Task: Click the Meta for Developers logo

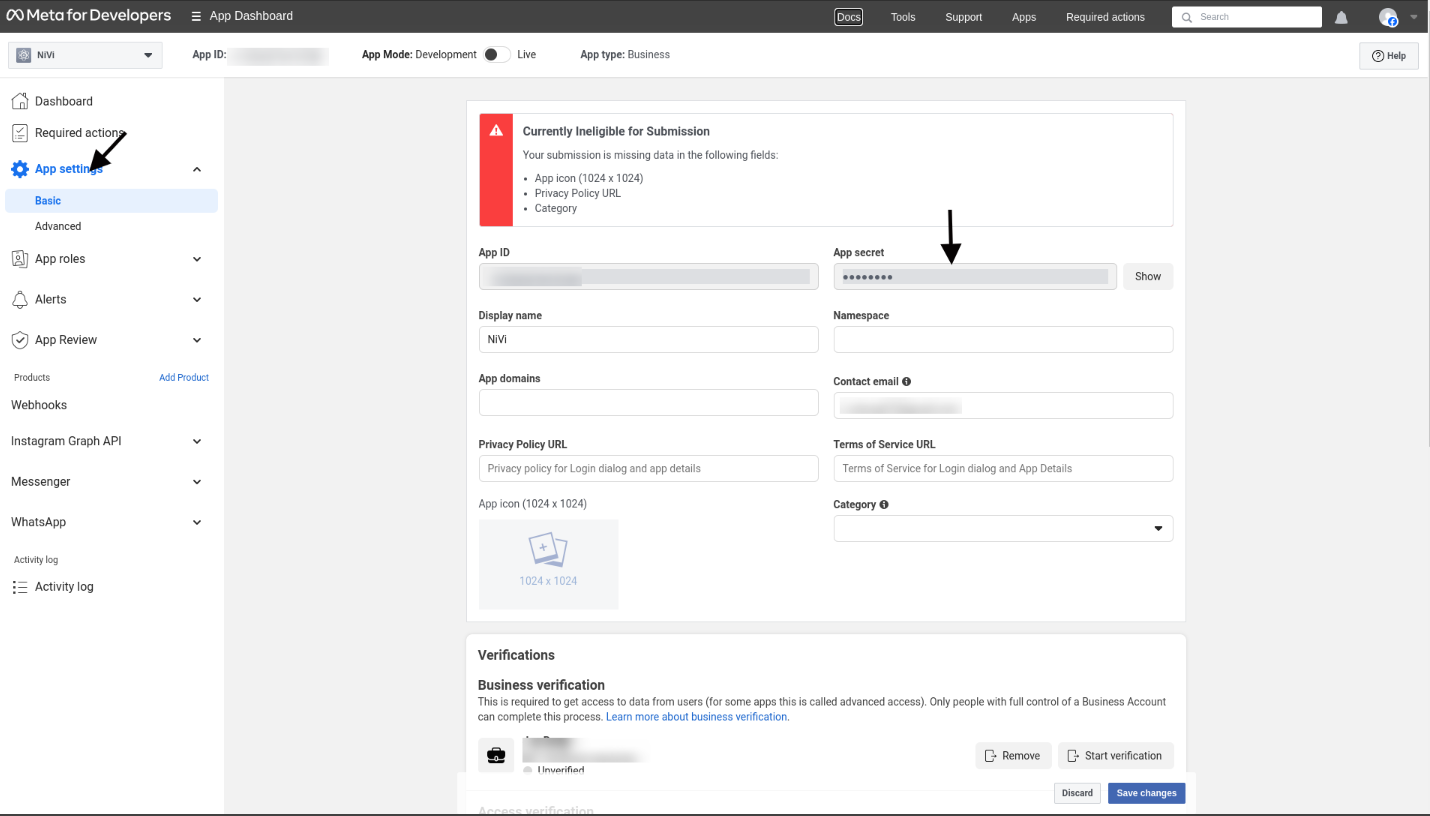Action: [89, 16]
